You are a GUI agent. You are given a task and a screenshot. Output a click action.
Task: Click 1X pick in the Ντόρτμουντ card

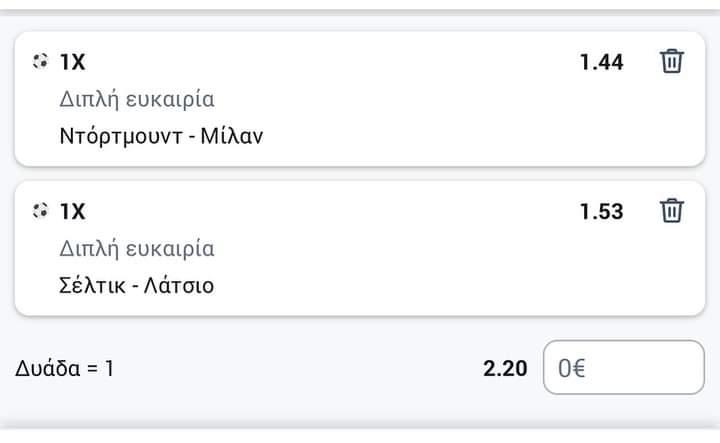pyautogui.click(x=73, y=62)
